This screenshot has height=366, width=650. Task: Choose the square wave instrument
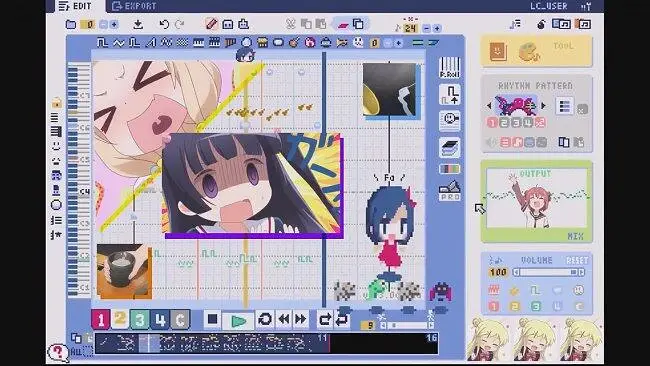pyautogui.click(x=102, y=42)
